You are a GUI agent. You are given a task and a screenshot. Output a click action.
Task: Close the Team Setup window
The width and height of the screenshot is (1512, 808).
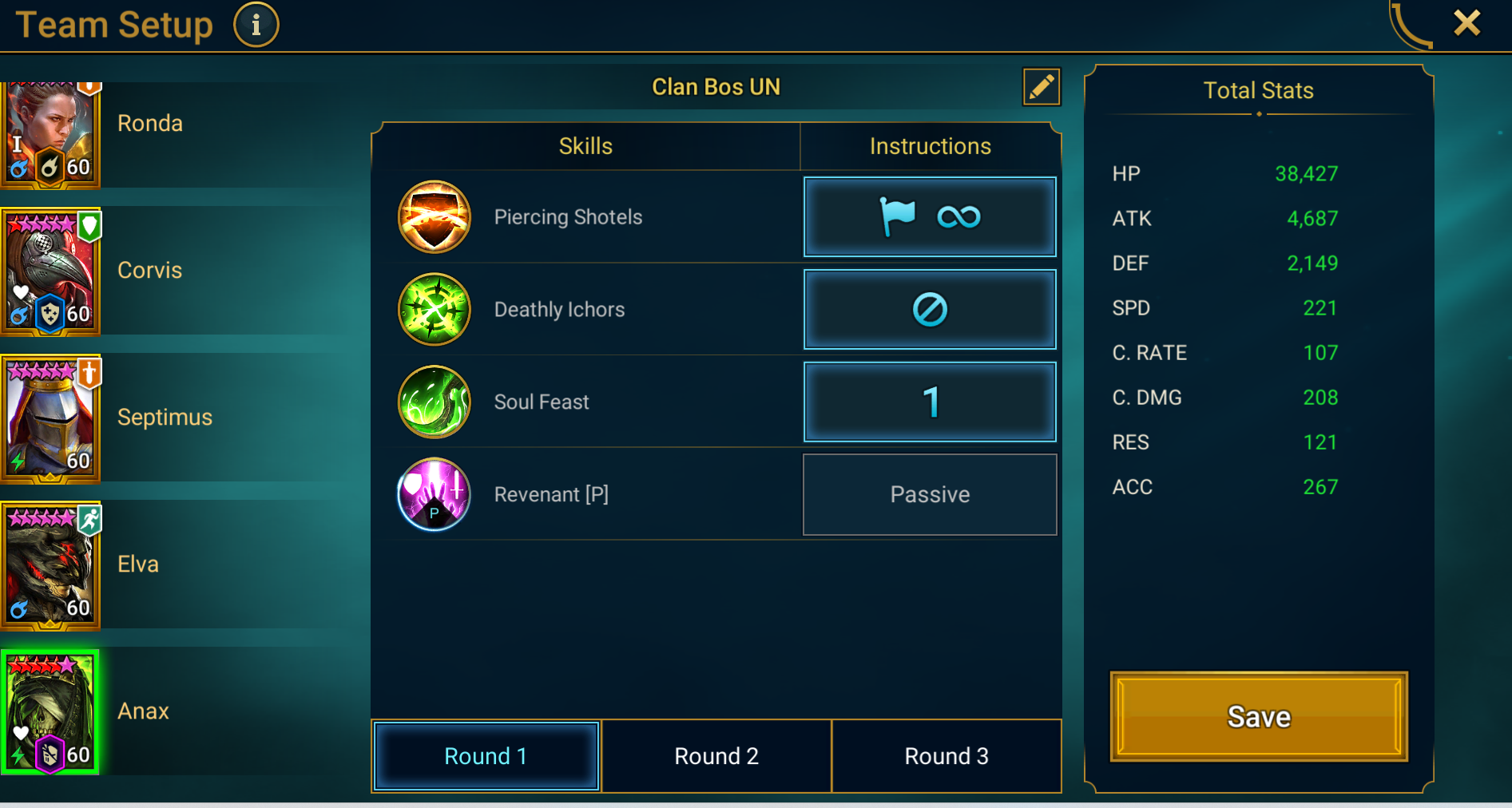pyautogui.click(x=1467, y=23)
